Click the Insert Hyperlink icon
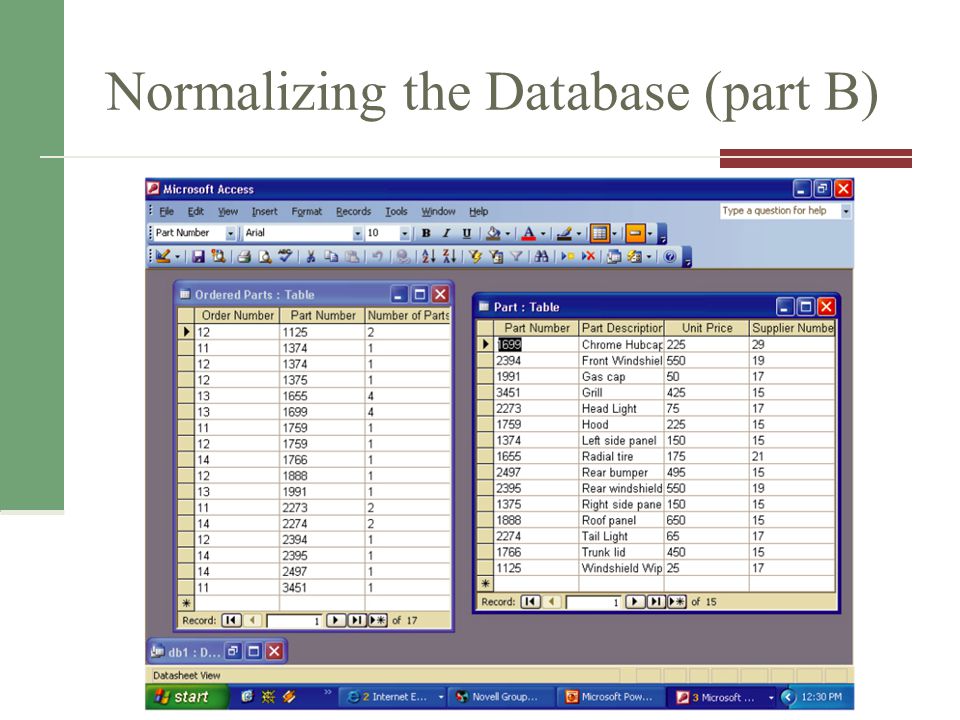Screen dimensions: 960x720 pos(402,257)
